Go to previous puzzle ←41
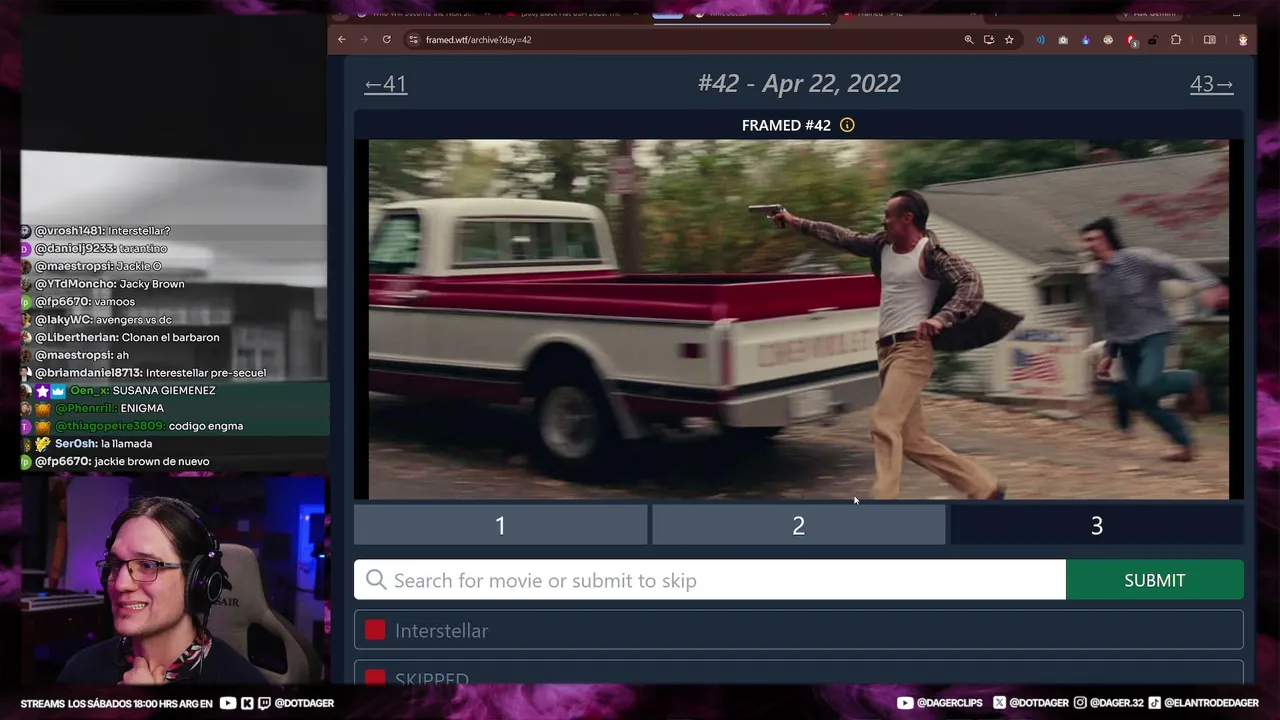 pos(386,84)
